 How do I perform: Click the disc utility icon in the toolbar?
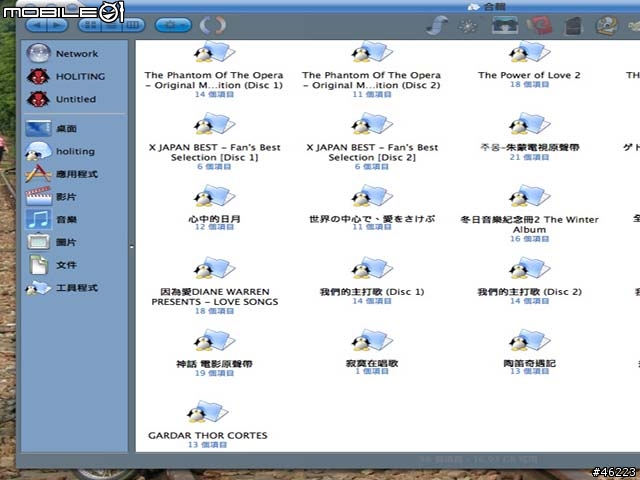(607, 26)
